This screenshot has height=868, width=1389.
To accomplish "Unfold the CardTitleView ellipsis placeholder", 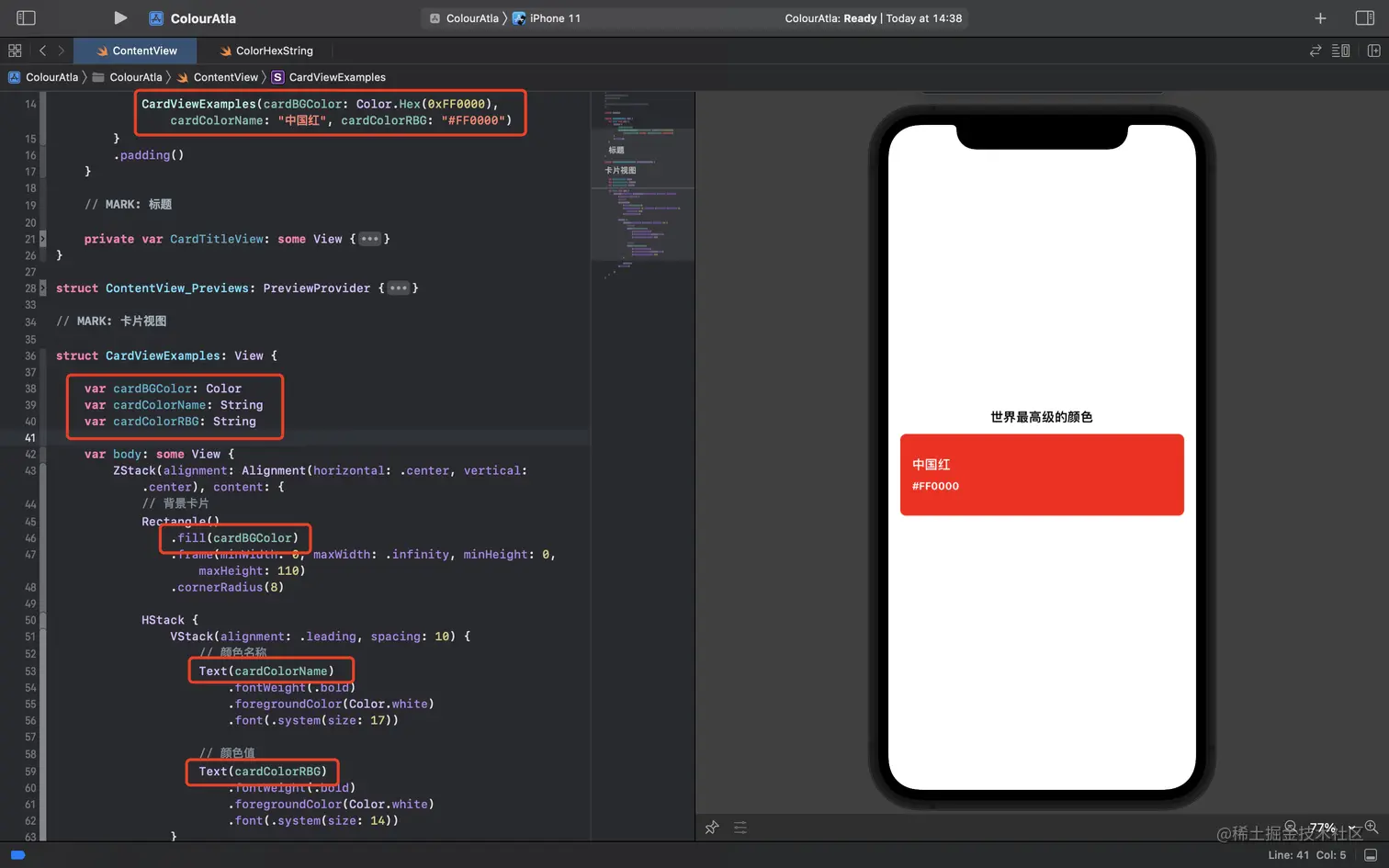I will [x=370, y=239].
